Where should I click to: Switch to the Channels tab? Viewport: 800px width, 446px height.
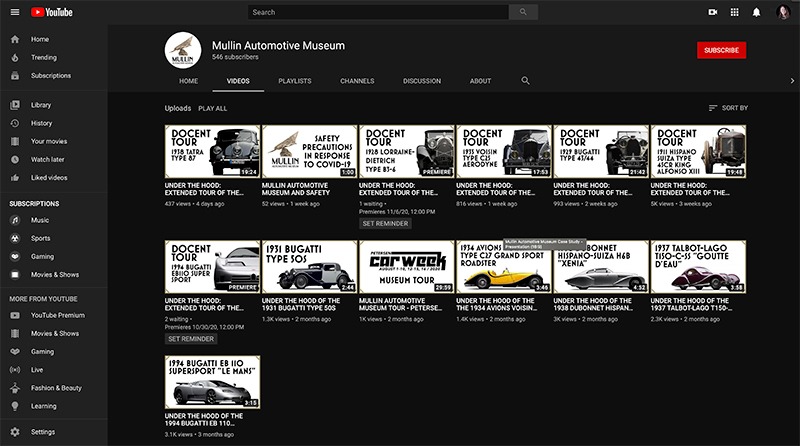[357, 81]
